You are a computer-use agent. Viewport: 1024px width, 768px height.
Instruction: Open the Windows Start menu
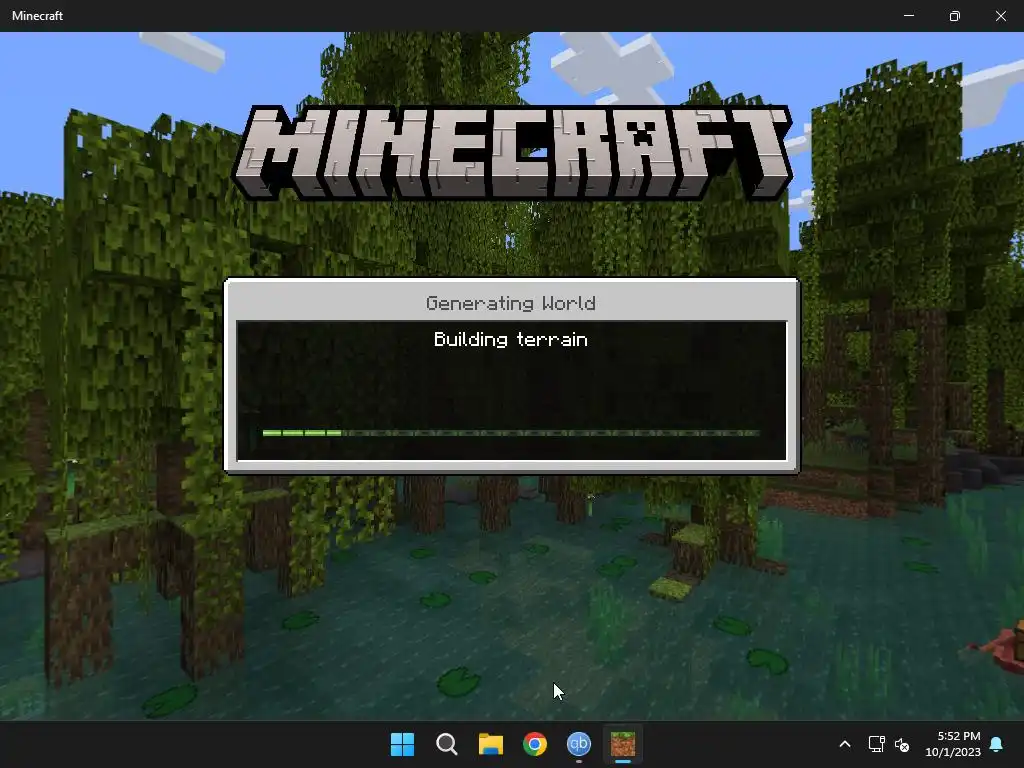tap(402, 744)
